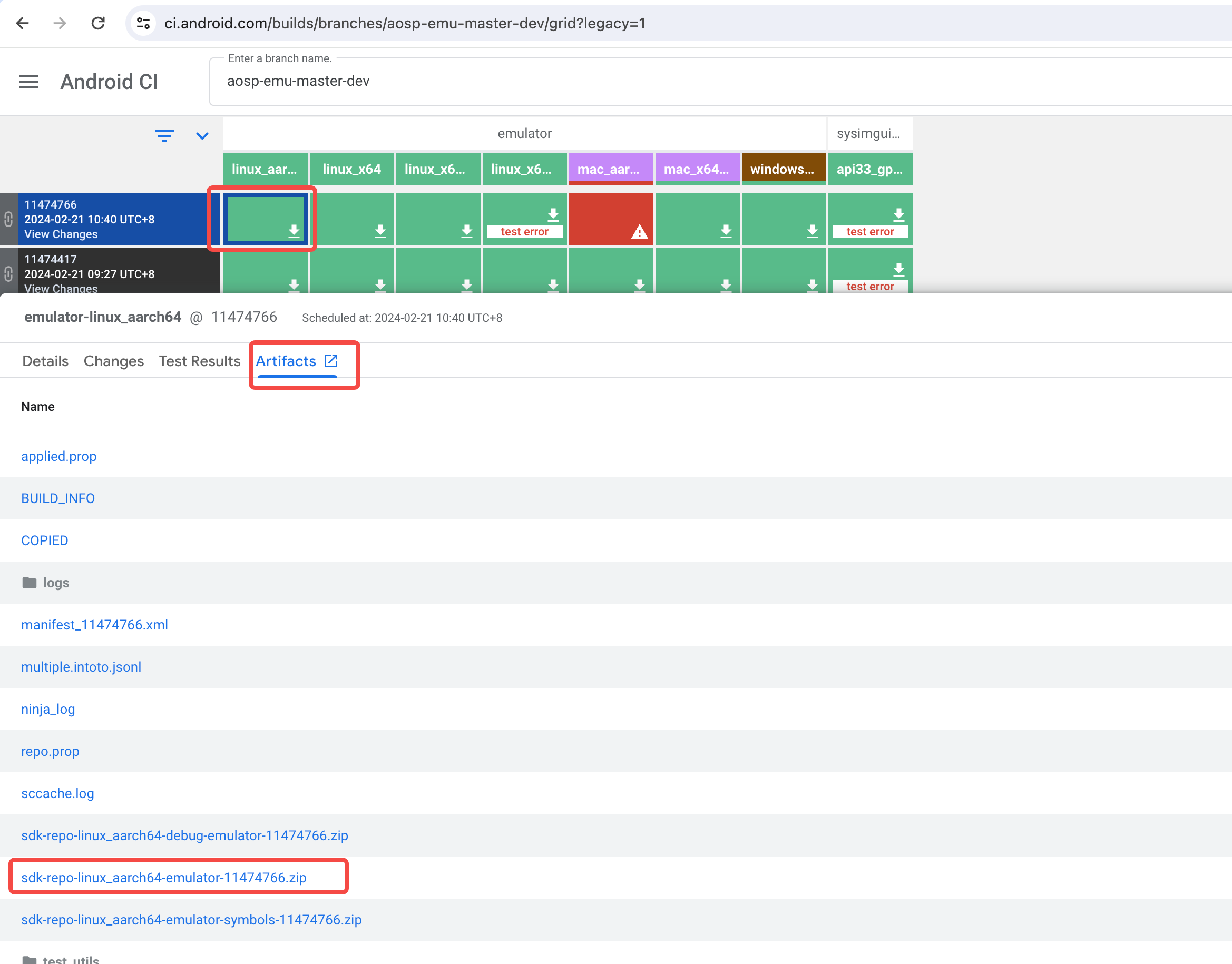
Task: Expand the logs folder
Action: 45,583
